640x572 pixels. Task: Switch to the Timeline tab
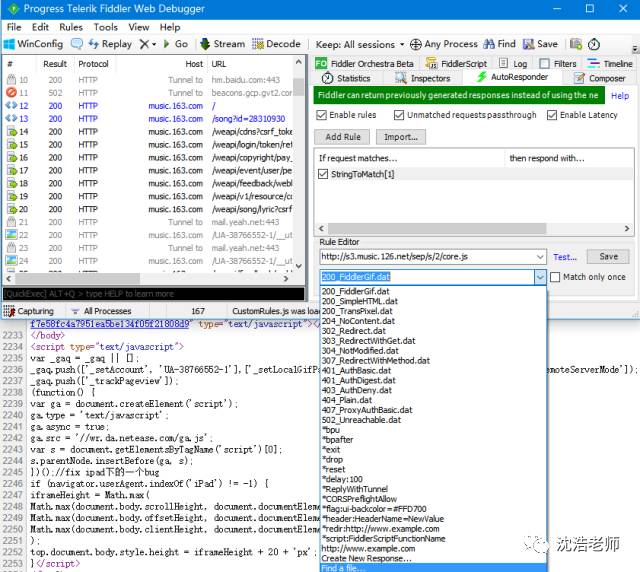point(610,64)
